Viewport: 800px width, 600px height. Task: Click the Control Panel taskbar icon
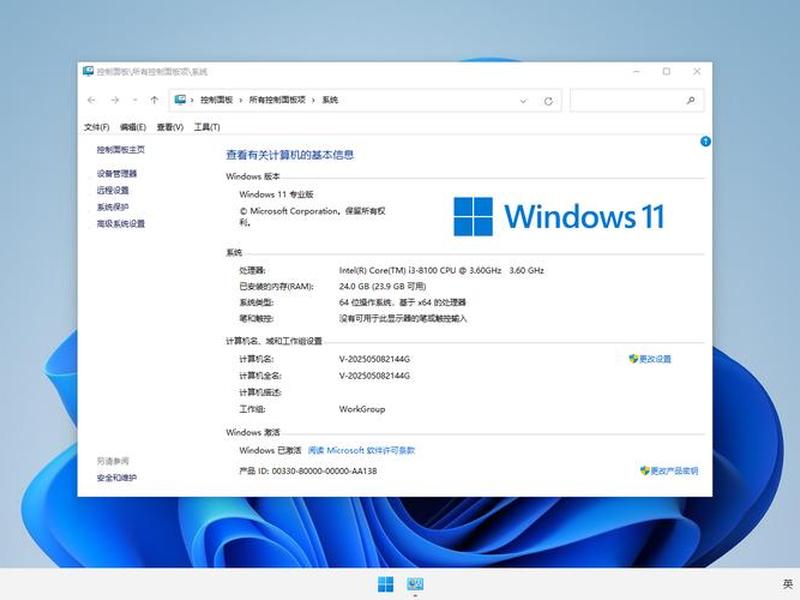pos(415,584)
